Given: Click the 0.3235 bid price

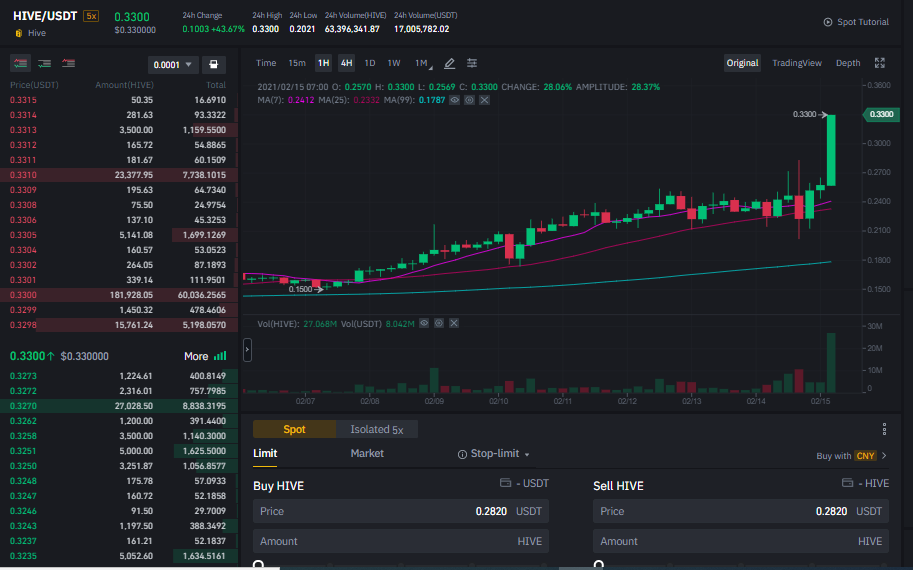Looking at the screenshot, I should pos(23,556).
